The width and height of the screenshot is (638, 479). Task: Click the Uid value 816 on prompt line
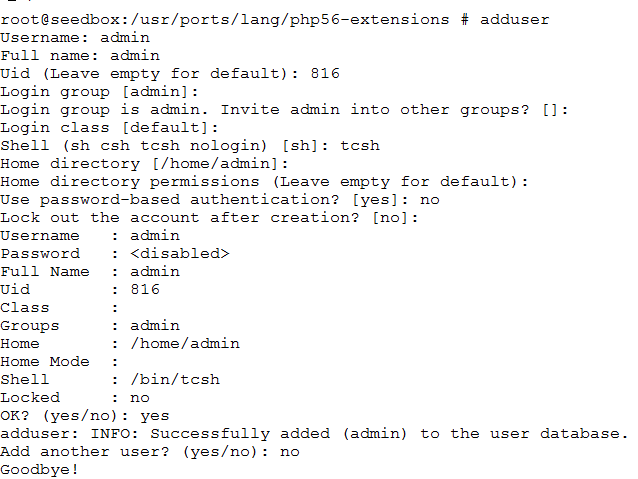coord(325,74)
